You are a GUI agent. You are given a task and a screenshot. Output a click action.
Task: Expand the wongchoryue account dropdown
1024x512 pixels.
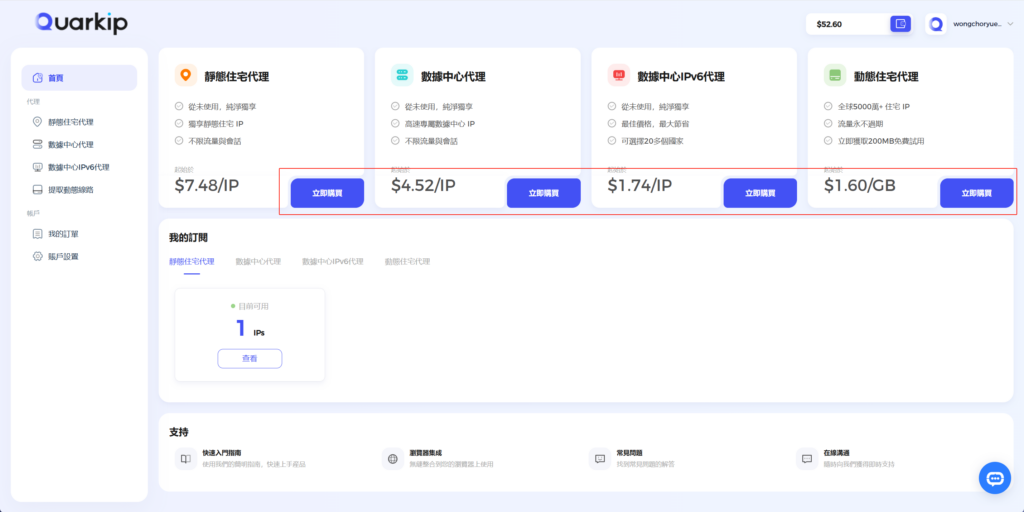click(x=1010, y=24)
